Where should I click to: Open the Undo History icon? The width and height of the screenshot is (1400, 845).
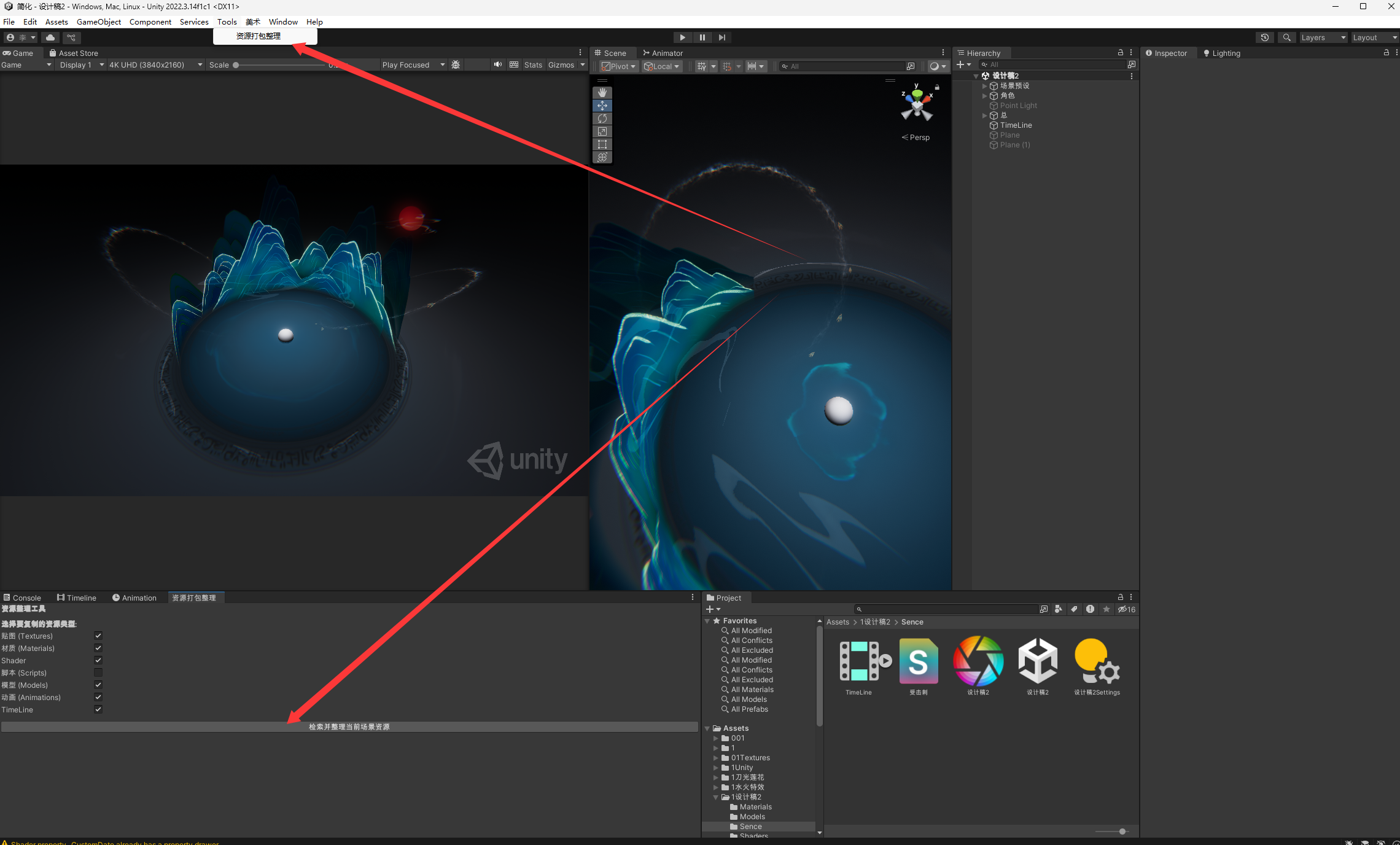(x=1265, y=37)
